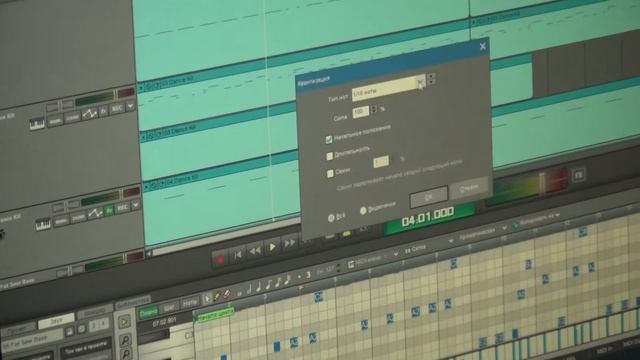
Task: Click the rewind transport button
Action: pyautogui.click(x=255, y=251)
